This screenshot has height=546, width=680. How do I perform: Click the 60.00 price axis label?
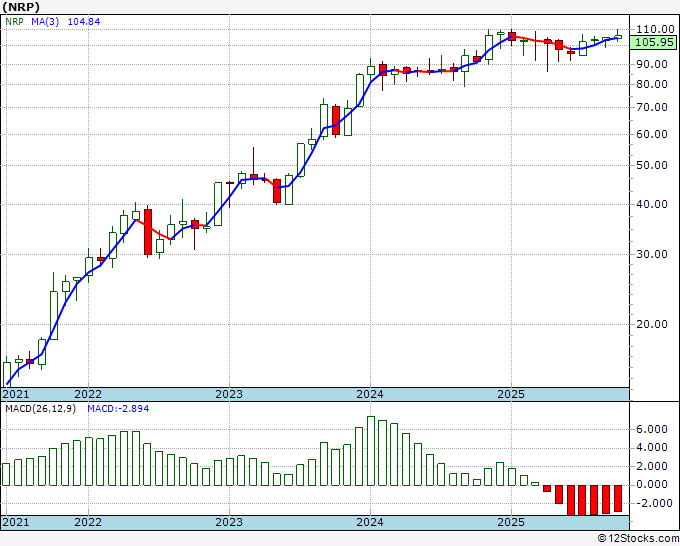tap(652, 134)
